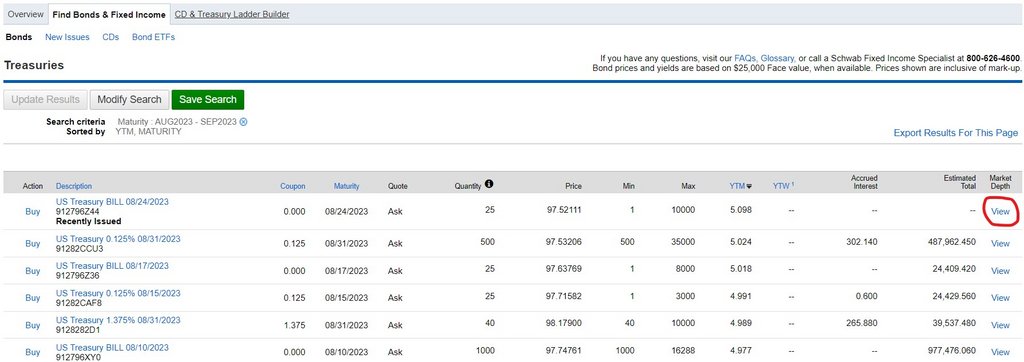This screenshot has height=362, width=1024.
Task: Remove the Maturity search criteria filter
Action: [244, 122]
